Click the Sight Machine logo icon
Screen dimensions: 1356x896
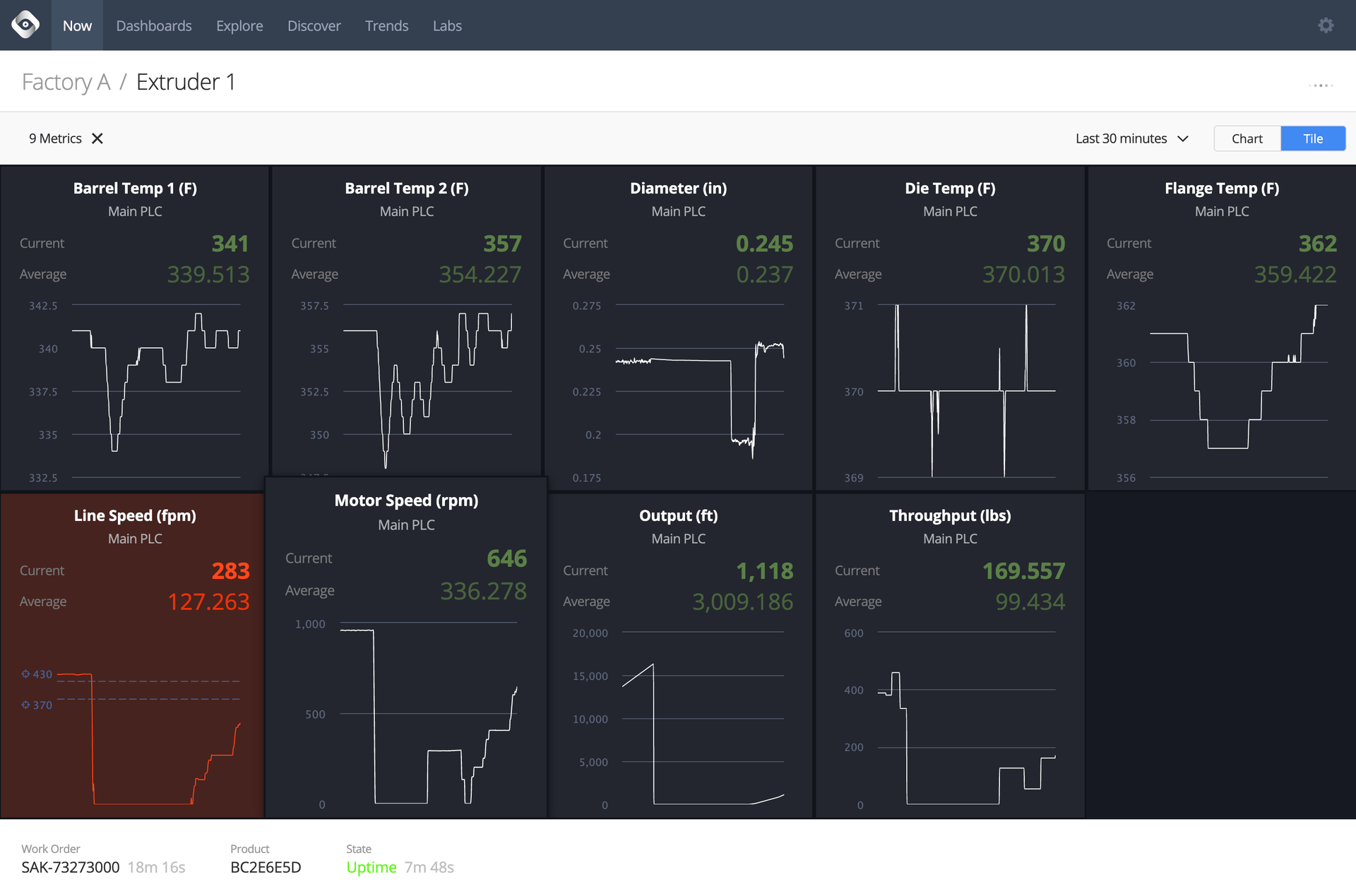[25, 25]
